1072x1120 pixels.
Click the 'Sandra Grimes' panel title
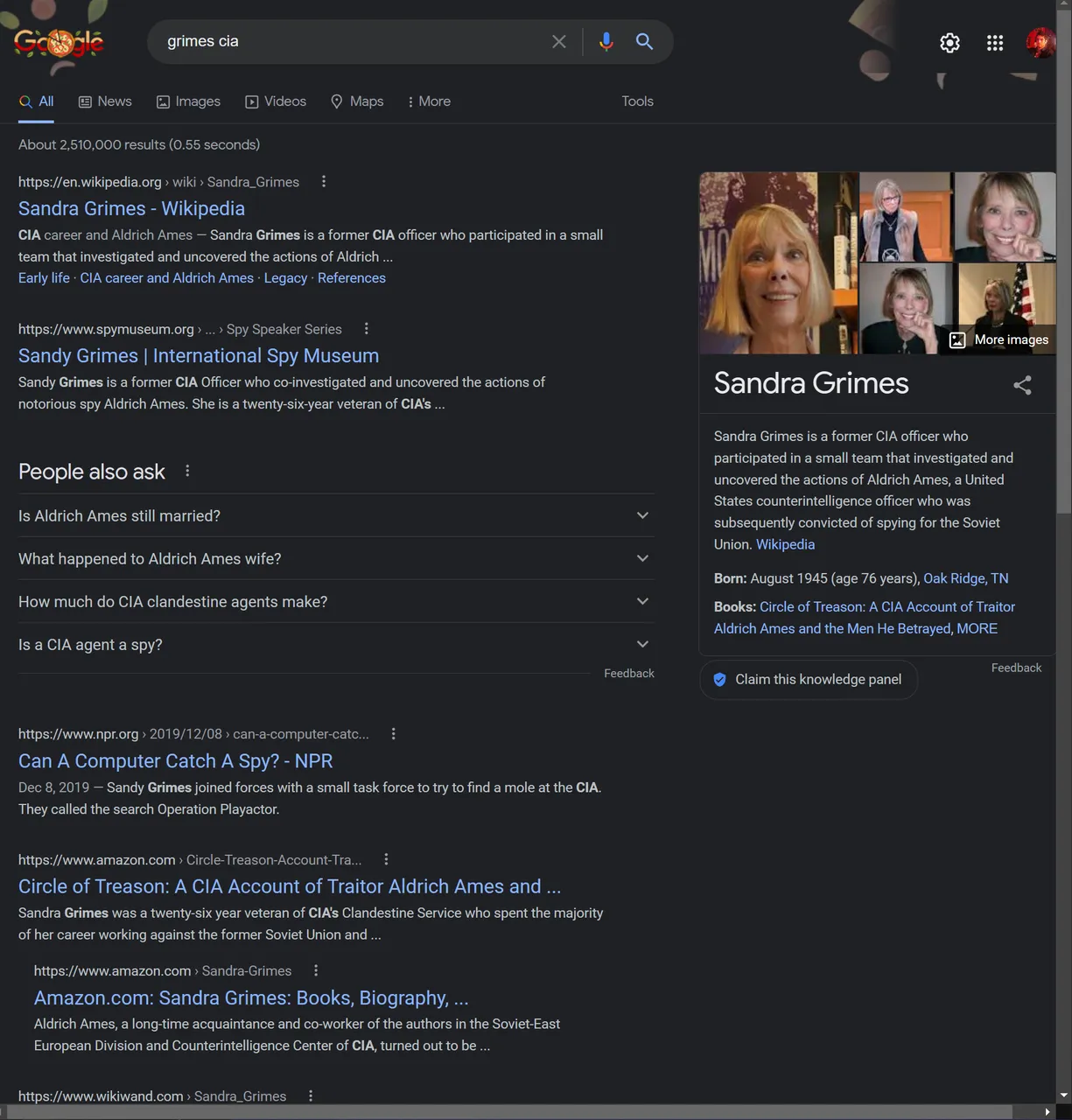811,383
